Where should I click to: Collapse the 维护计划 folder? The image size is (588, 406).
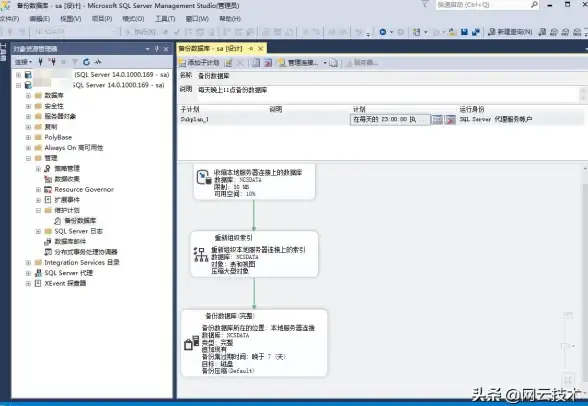[38, 210]
